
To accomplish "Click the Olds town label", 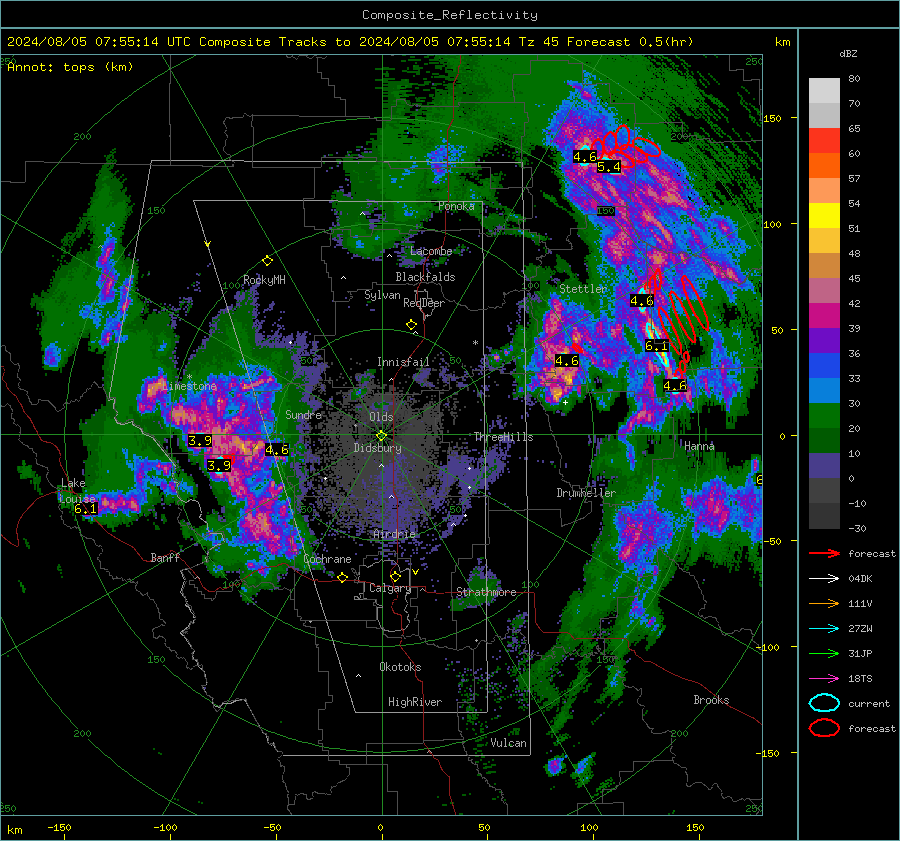I will pyautogui.click(x=381, y=417).
